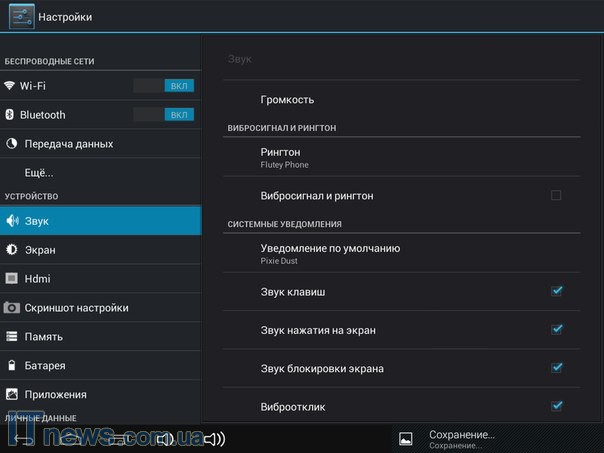Viewport: 604px width, 453px height.
Task: Uncheck the Звук клавиш checkbox
Action: (557, 291)
